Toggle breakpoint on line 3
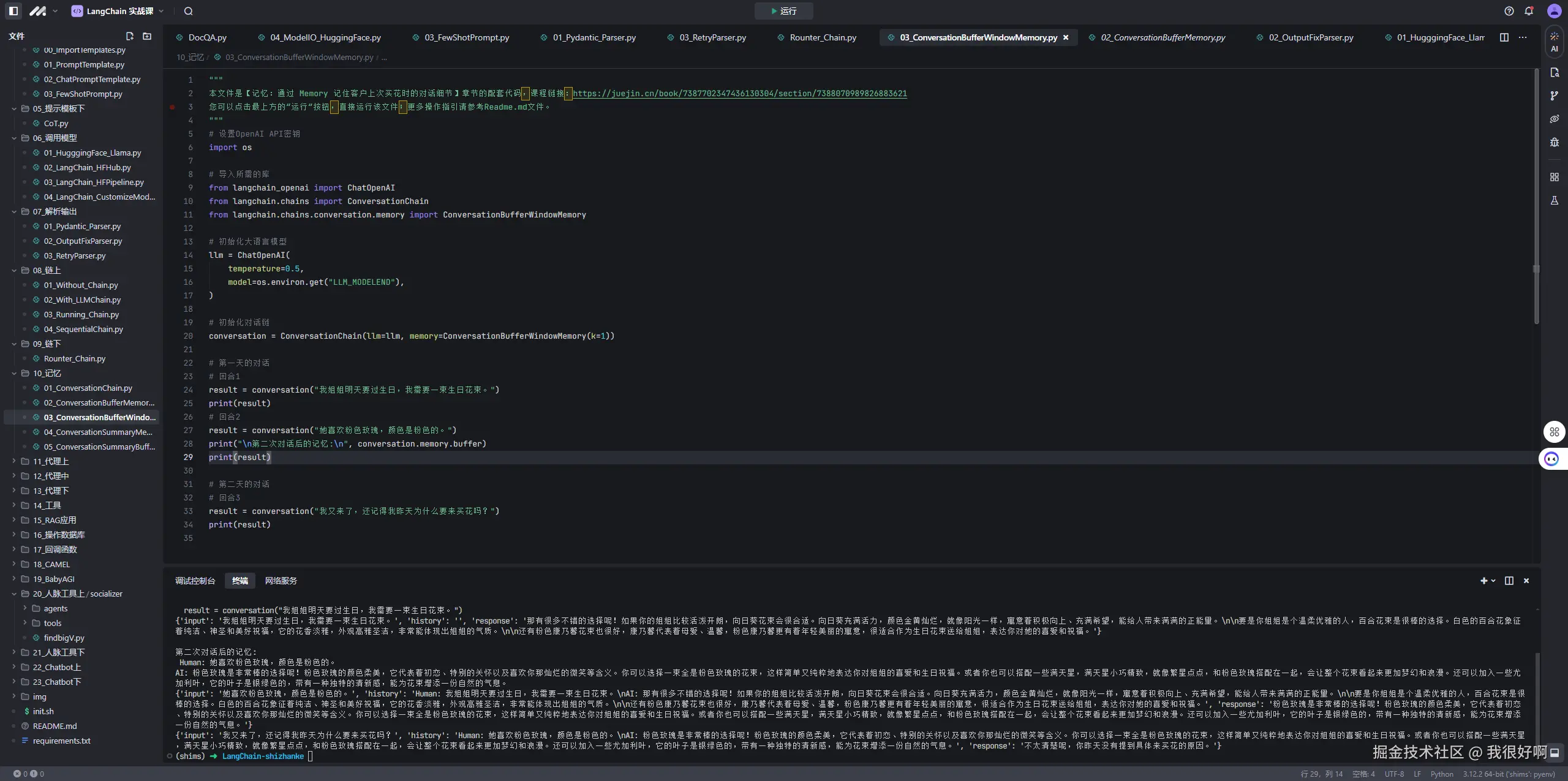Screen dimensions: 1568x781 (172, 107)
